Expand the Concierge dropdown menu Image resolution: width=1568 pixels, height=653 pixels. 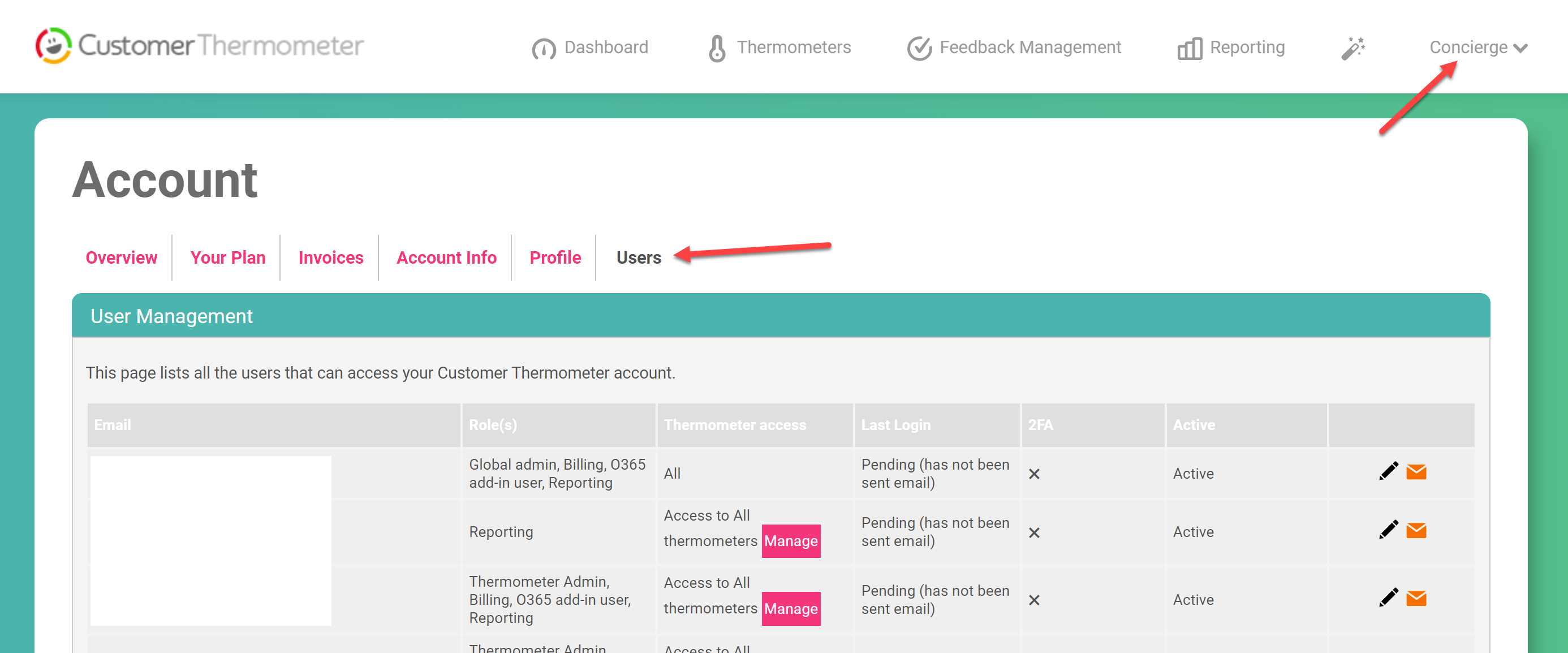1478,48
